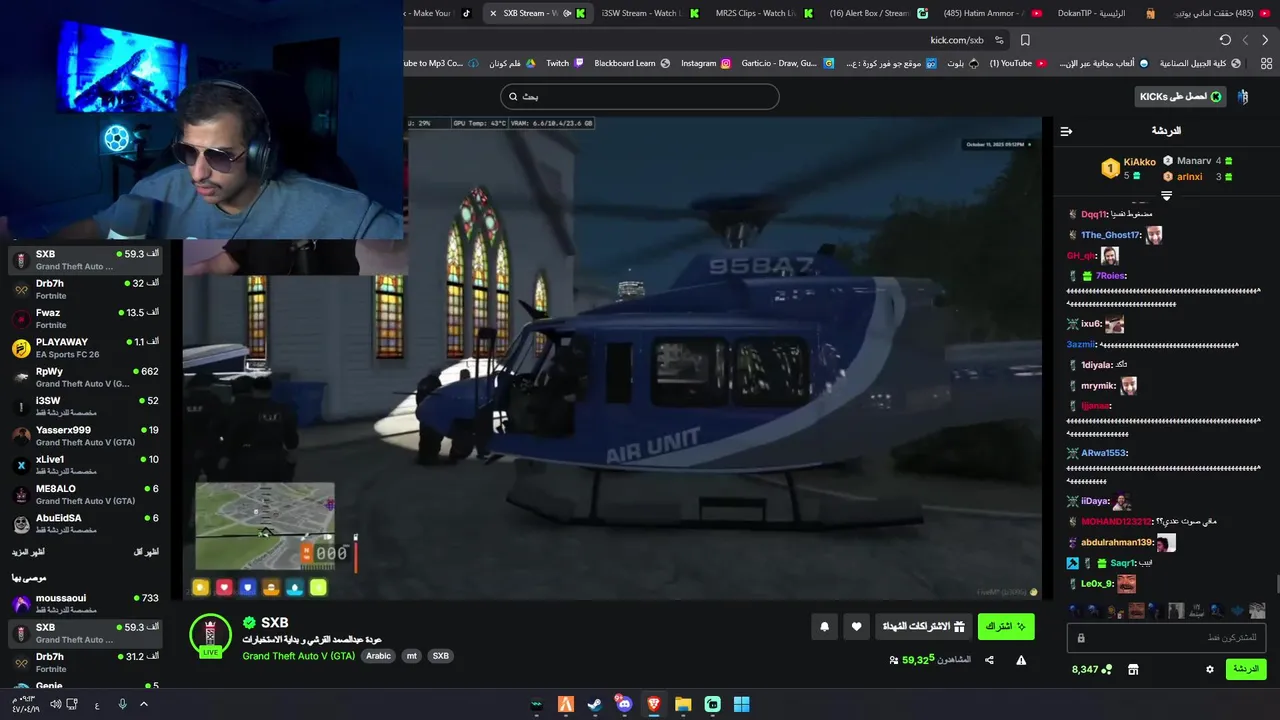1280x720 pixels.
Task: Click the warning triangle report icon
Action: tap(1021, 660)
